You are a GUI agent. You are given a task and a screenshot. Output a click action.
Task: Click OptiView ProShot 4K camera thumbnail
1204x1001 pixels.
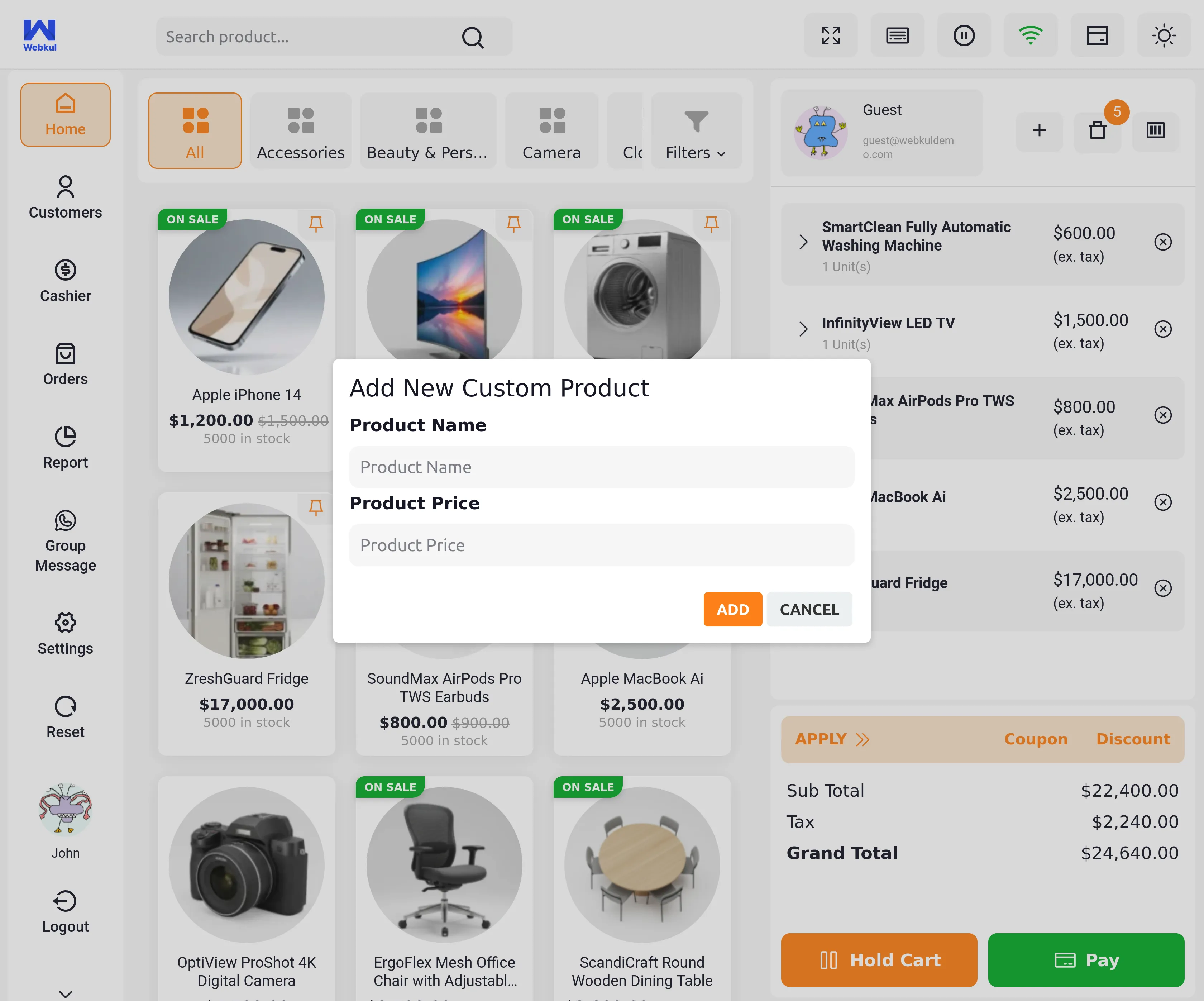coord(247,864)
